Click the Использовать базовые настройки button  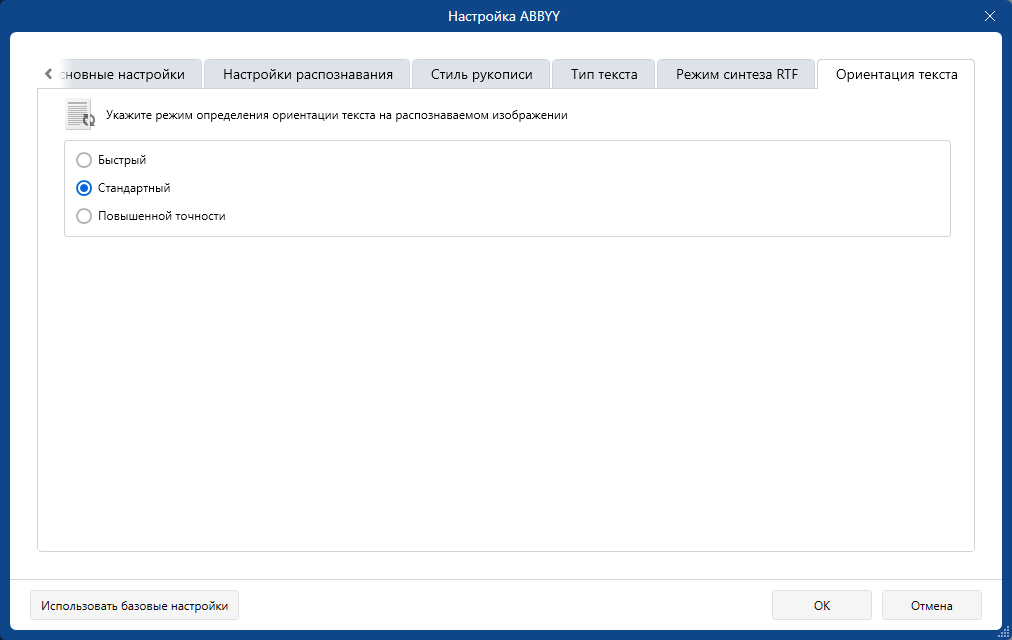134,605
